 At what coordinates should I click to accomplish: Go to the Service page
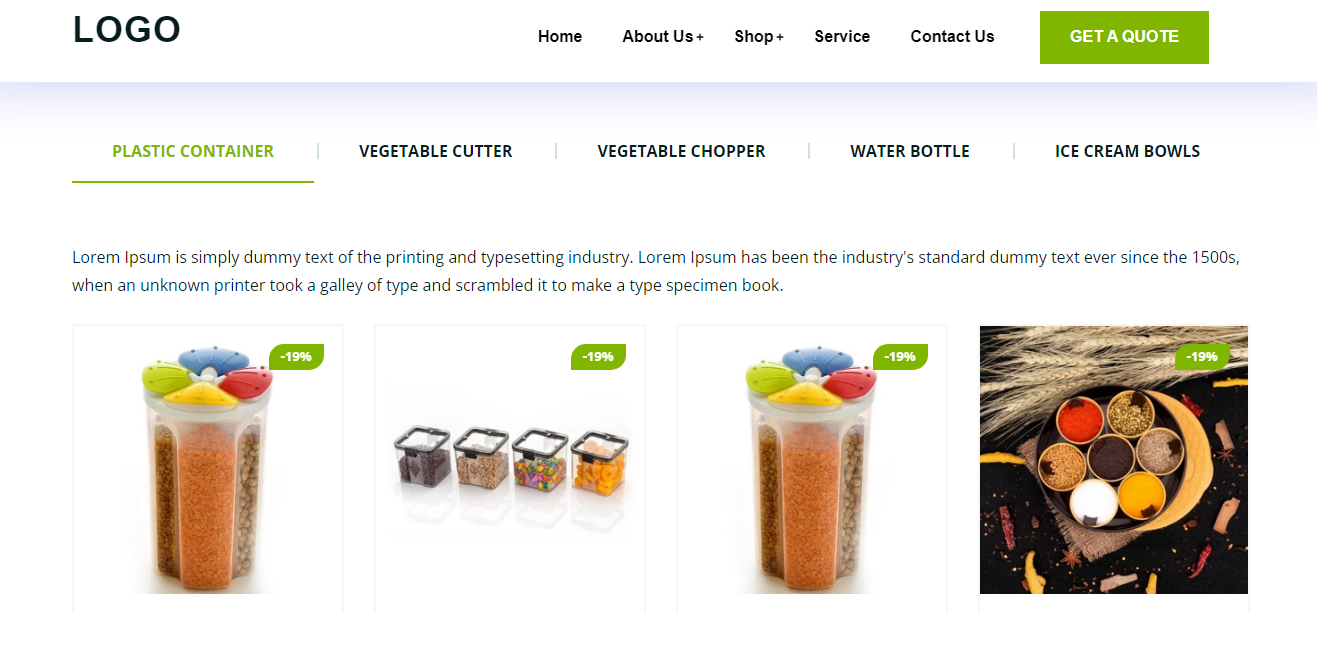click(842, 36)
